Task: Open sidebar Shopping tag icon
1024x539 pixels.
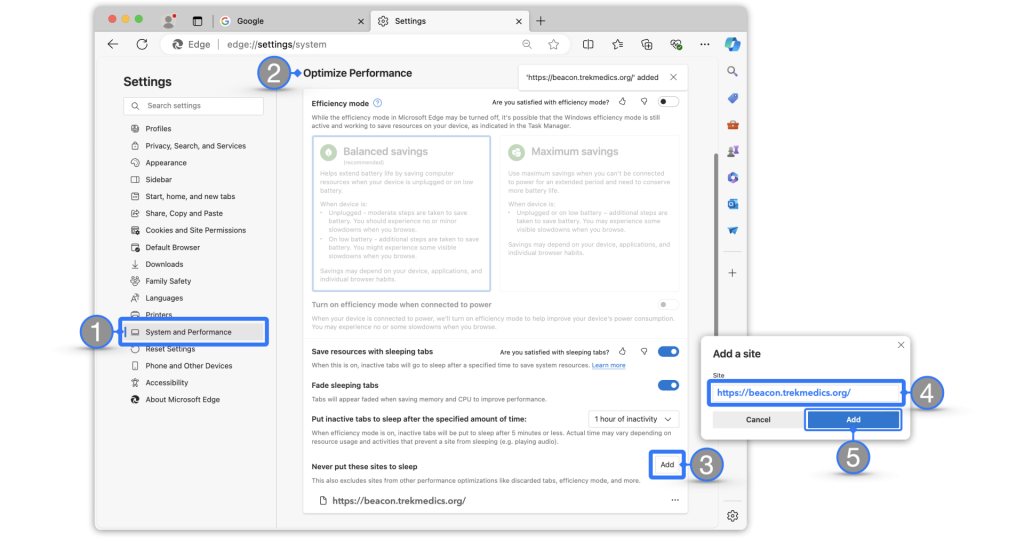Action: click(733, 98)
